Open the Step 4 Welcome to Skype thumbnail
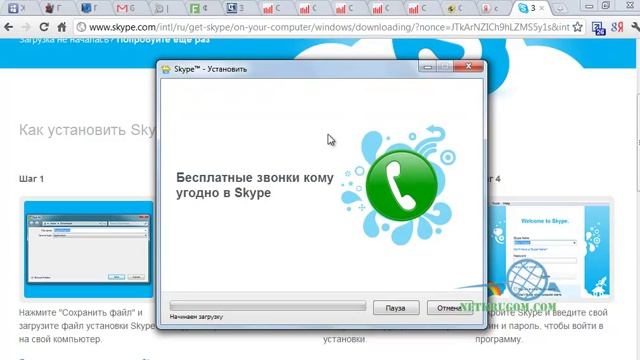Viewport: 640px width, 360px height. click(x=551, y=249)
